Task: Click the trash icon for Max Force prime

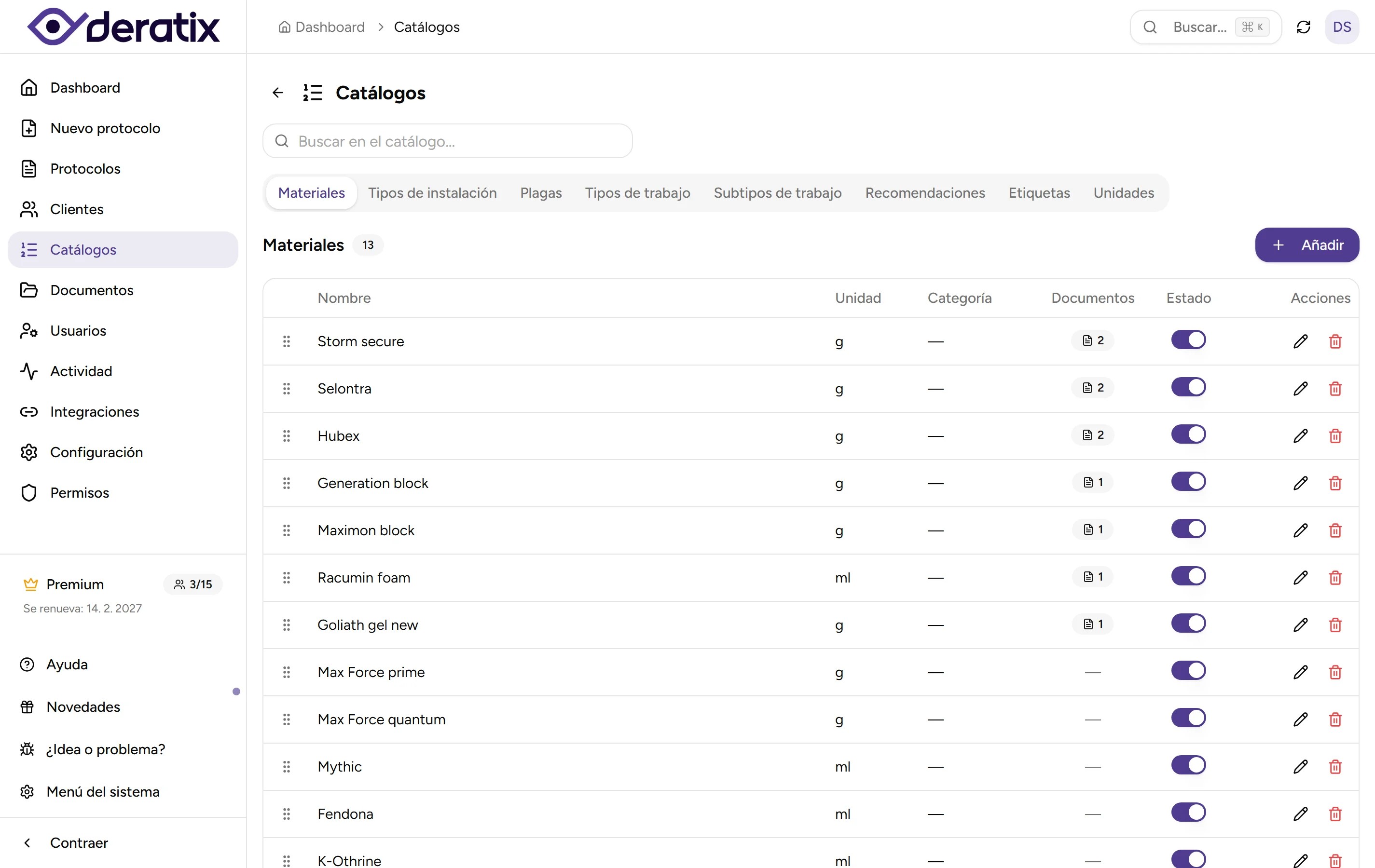Action: [x=1335, y=672]
